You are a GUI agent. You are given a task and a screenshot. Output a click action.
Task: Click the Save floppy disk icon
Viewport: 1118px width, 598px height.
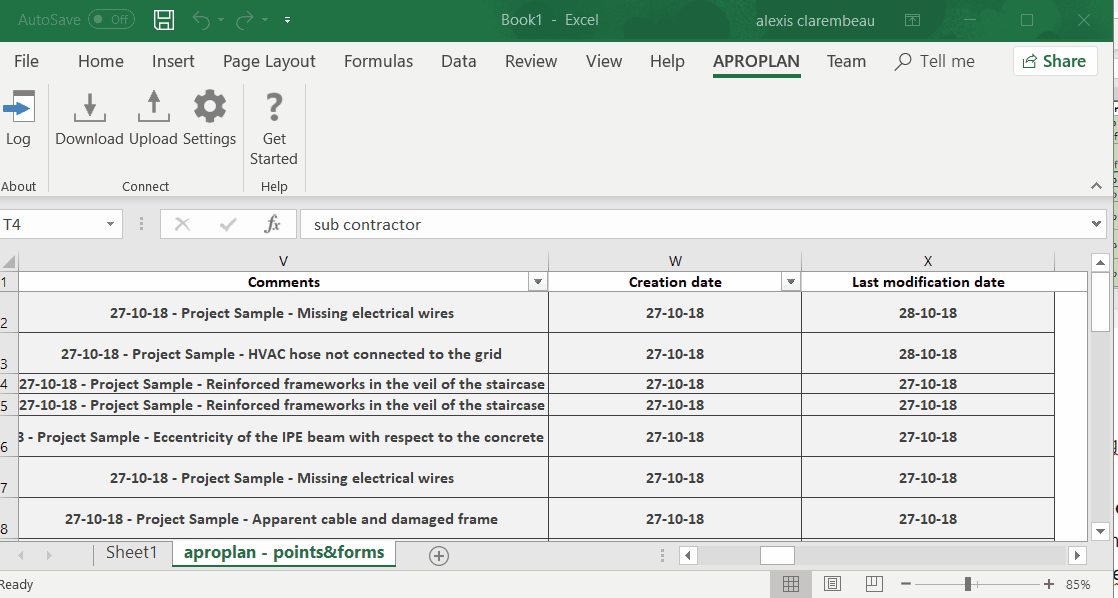point(164,20)
